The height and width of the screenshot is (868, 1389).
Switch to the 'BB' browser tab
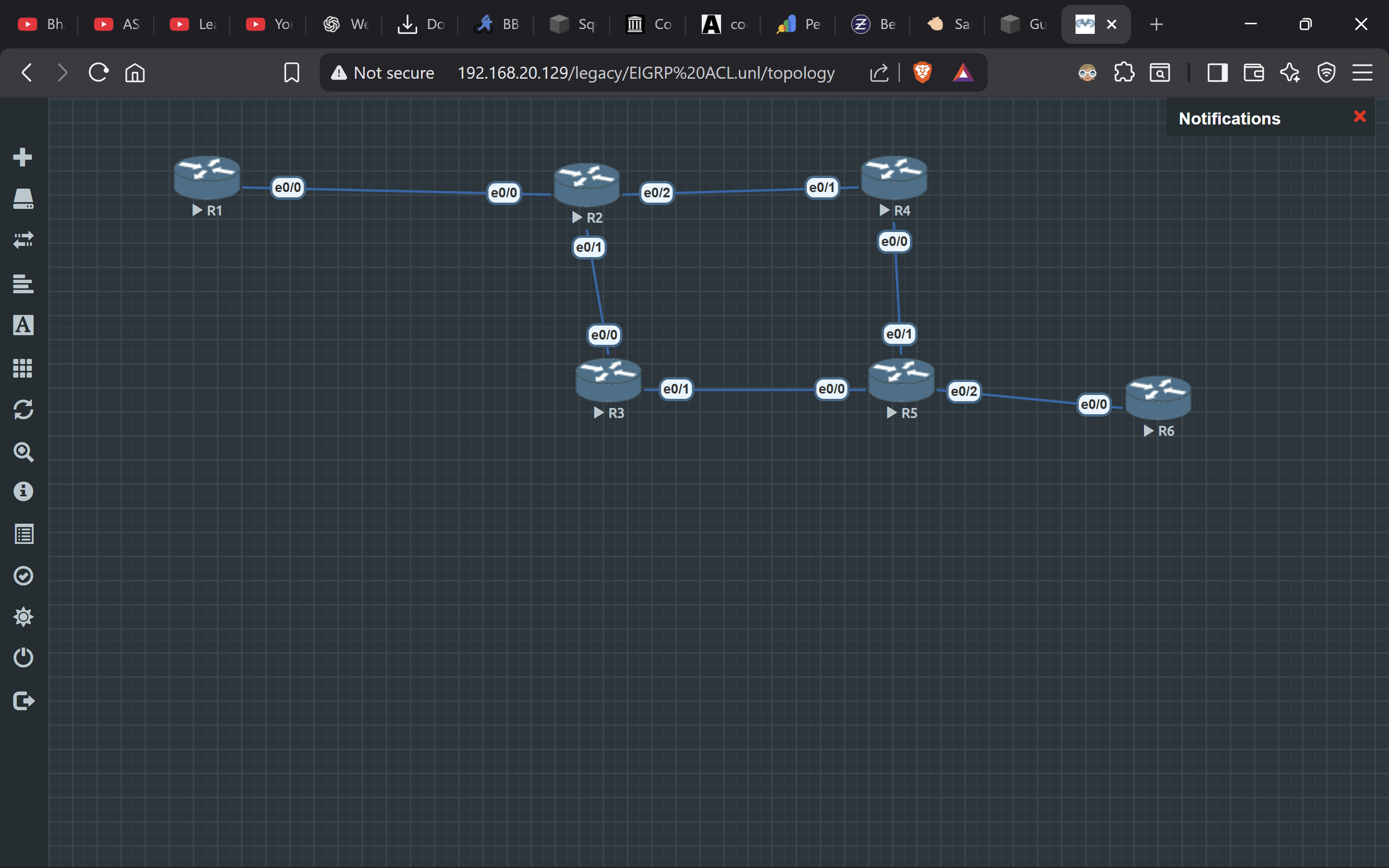496,24
